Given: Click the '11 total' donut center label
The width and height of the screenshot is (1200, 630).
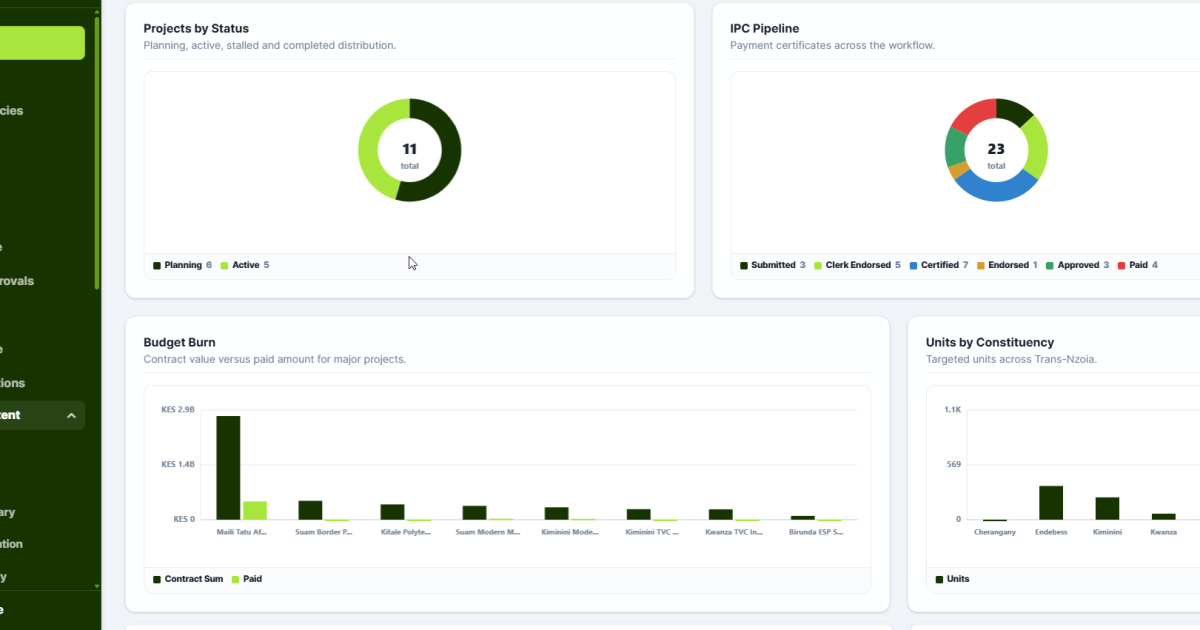Looking at the screenshot, I should [x=410, y=155].
